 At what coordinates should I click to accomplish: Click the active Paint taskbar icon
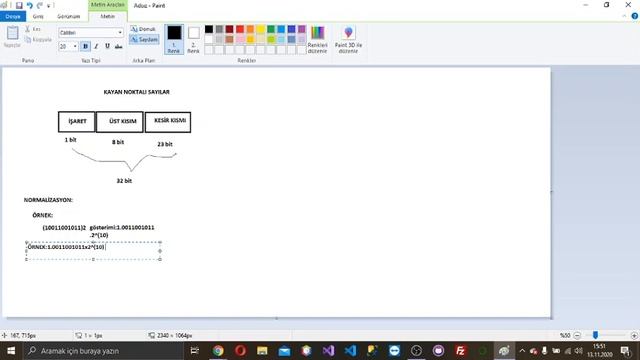click(x=504, y=351)
